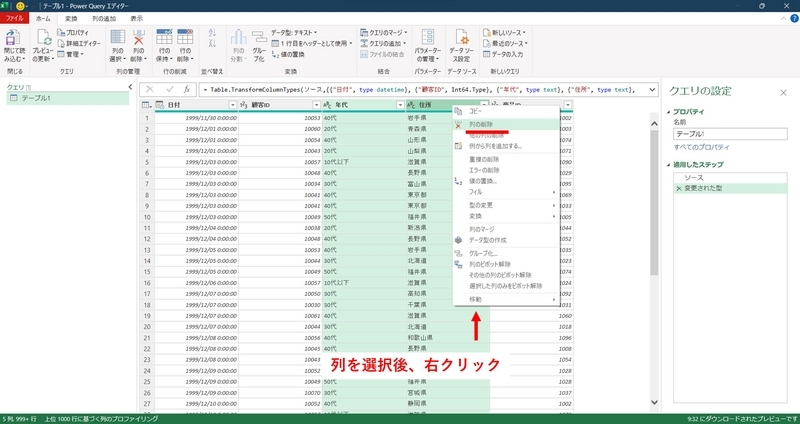Click the 年代 column ABC type icon

coord(329,105)
